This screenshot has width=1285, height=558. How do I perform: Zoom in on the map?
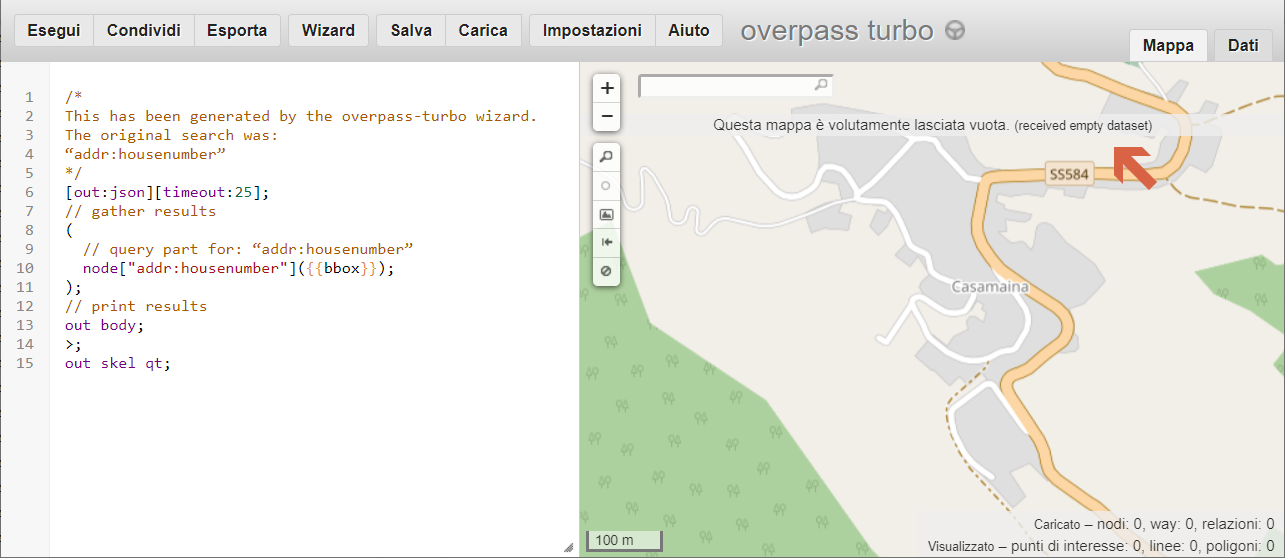[x=607, y=88]
